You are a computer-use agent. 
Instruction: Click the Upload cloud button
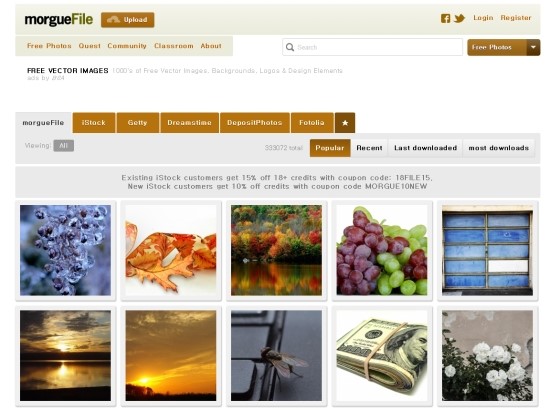point(128,20)
